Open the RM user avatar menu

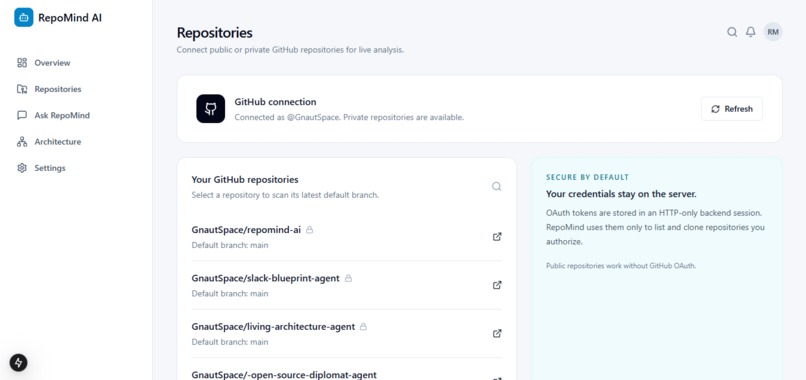click(773, 32)
